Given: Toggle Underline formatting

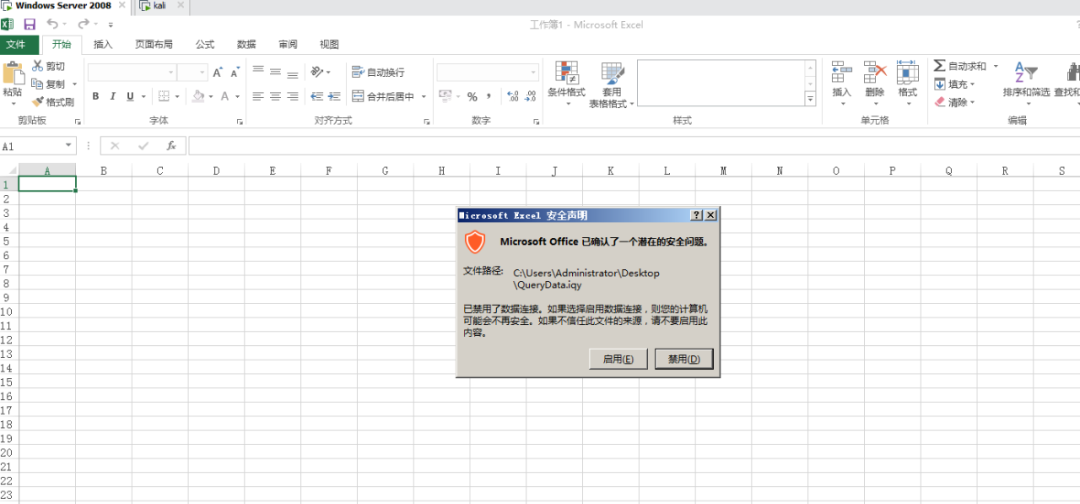Looking at the screenshot, I should 130,96.
